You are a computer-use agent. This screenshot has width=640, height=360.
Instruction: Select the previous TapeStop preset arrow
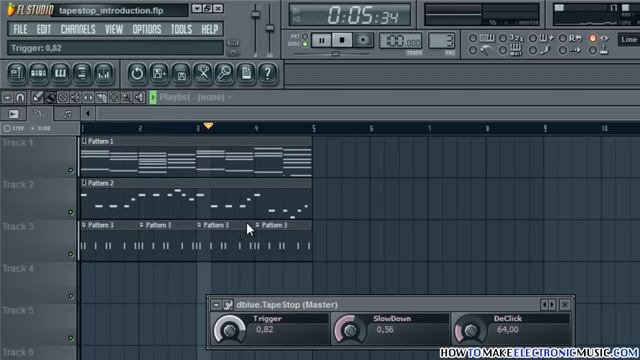coord(544,304)
